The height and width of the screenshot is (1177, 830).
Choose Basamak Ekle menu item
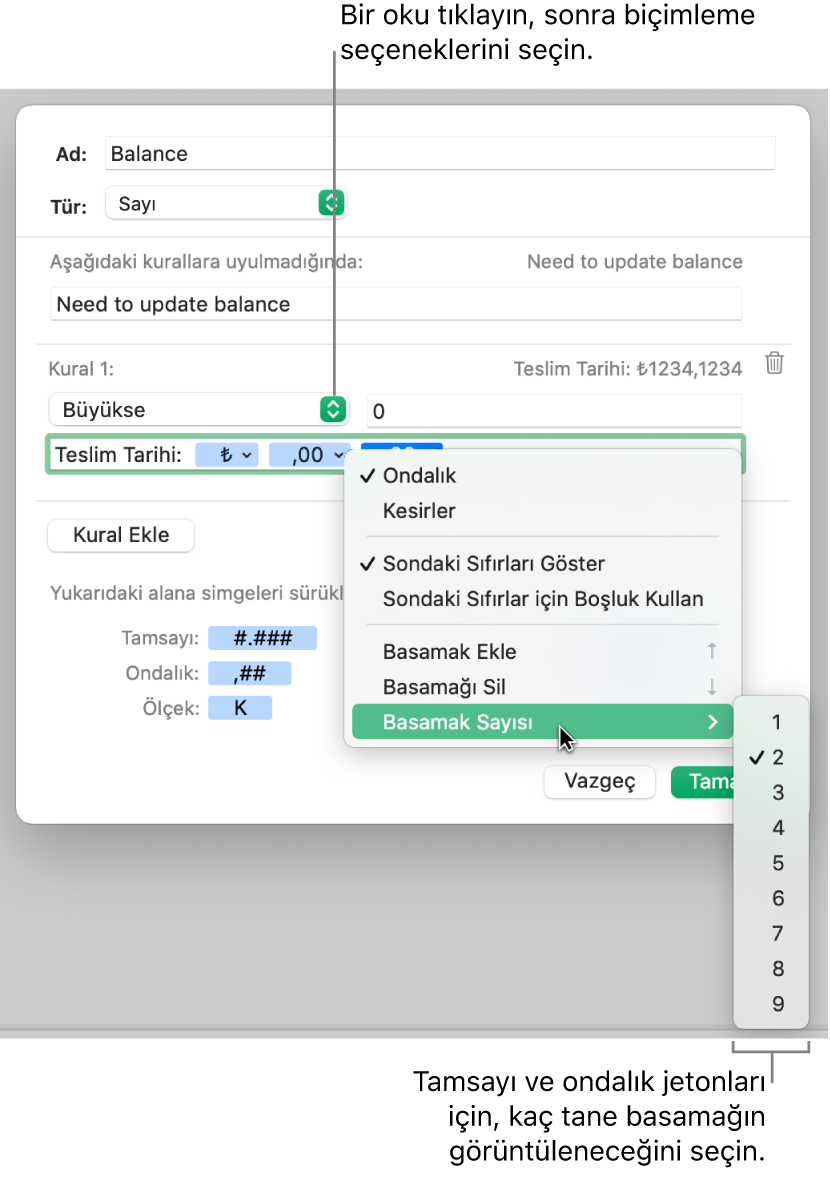pyautogui.click(x=543, y=652)
